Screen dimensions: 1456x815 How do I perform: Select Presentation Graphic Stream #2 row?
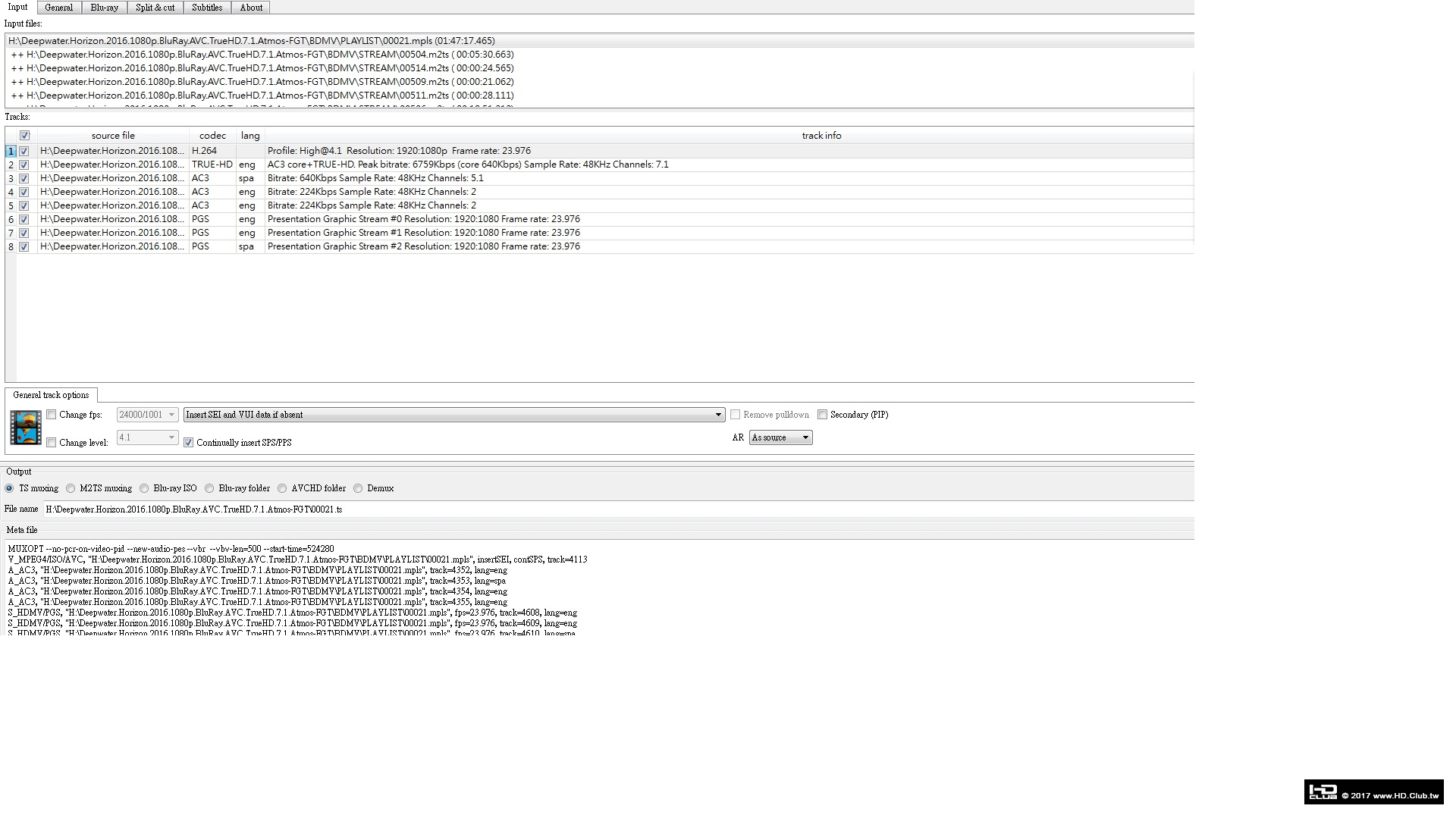coord(599,246)
